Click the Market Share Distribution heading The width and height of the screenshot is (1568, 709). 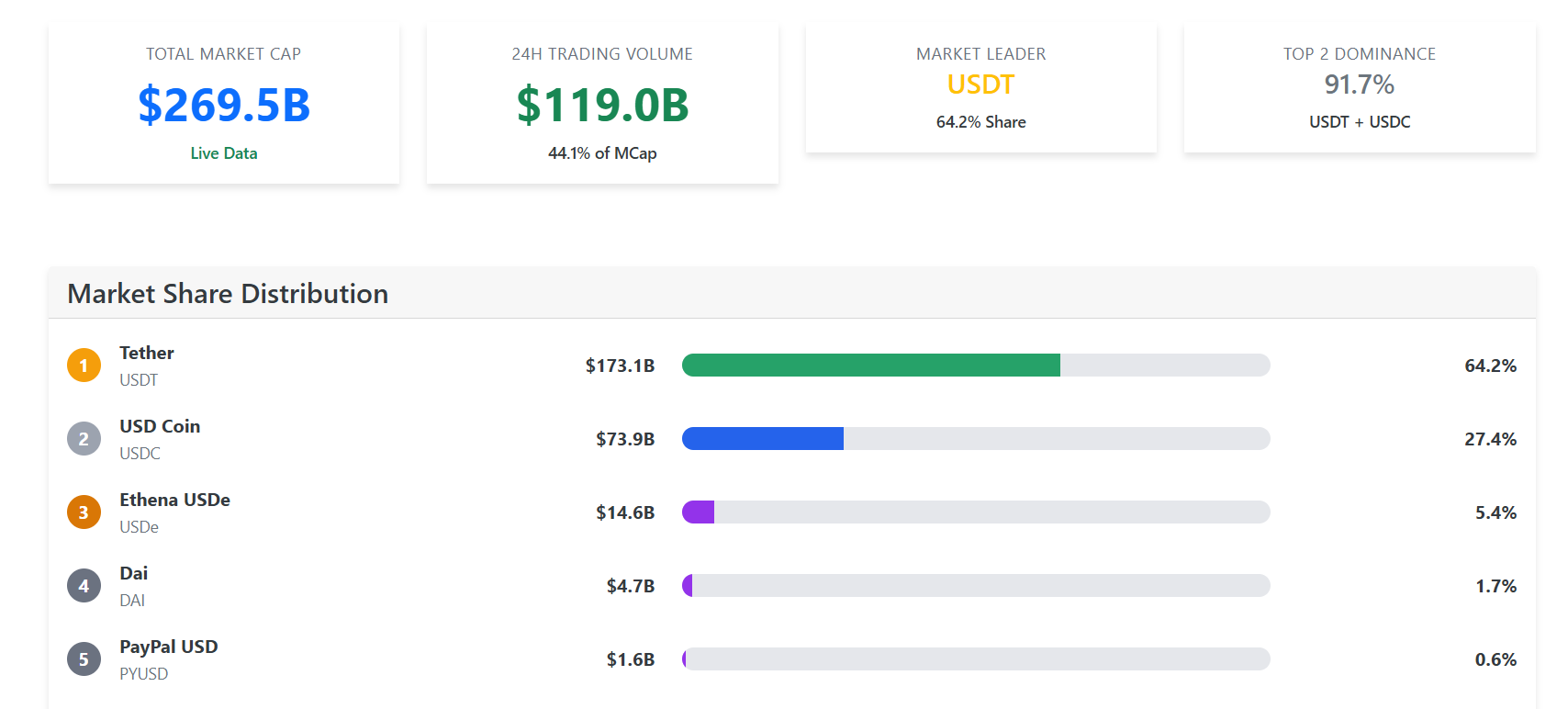pyautogui.click(x=228, y=294)
